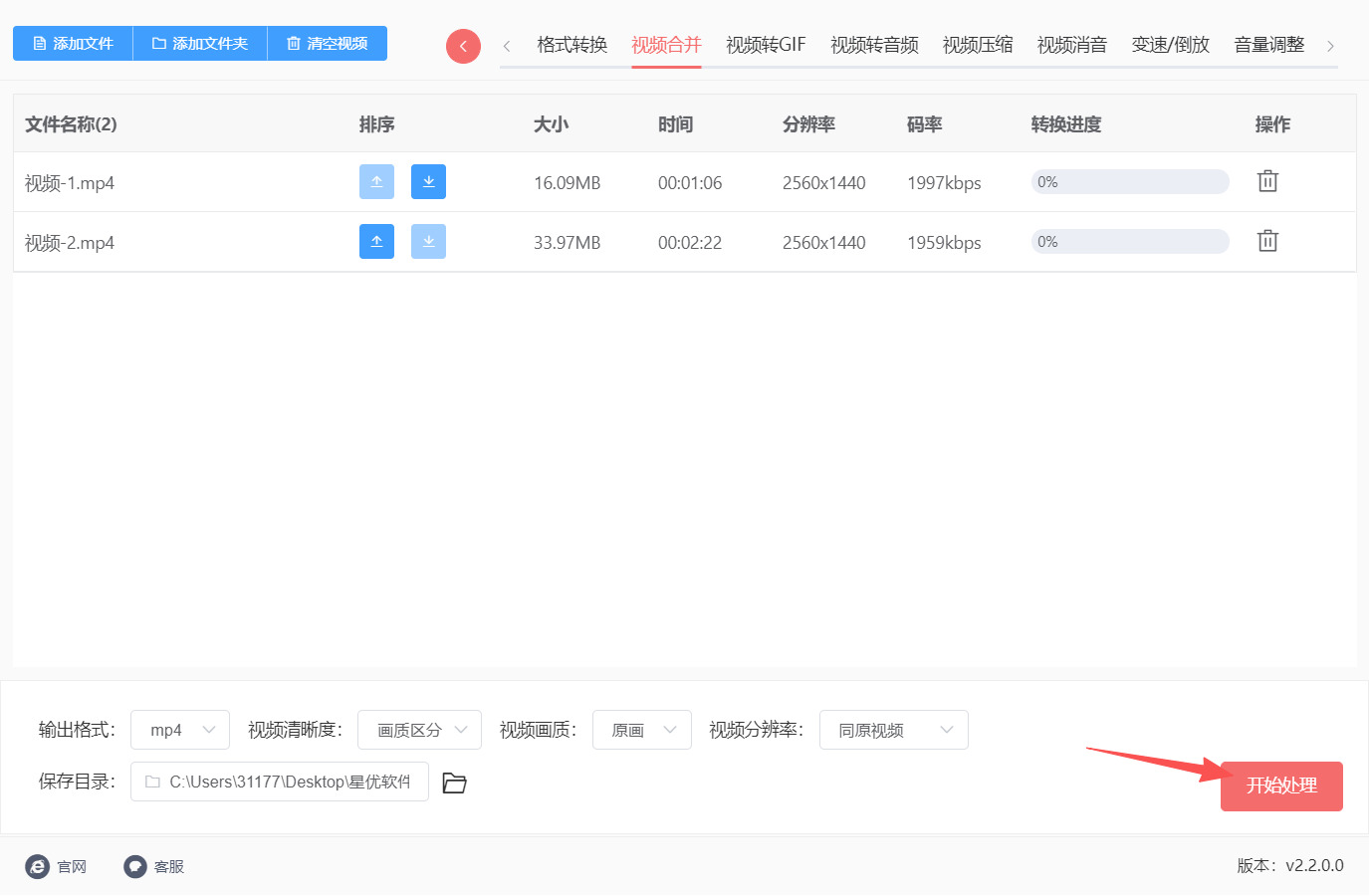The height and width of the screenshot is (896, 1369).
Task: Select the 变速/倒放 tab
Action: click(1171, 45)
